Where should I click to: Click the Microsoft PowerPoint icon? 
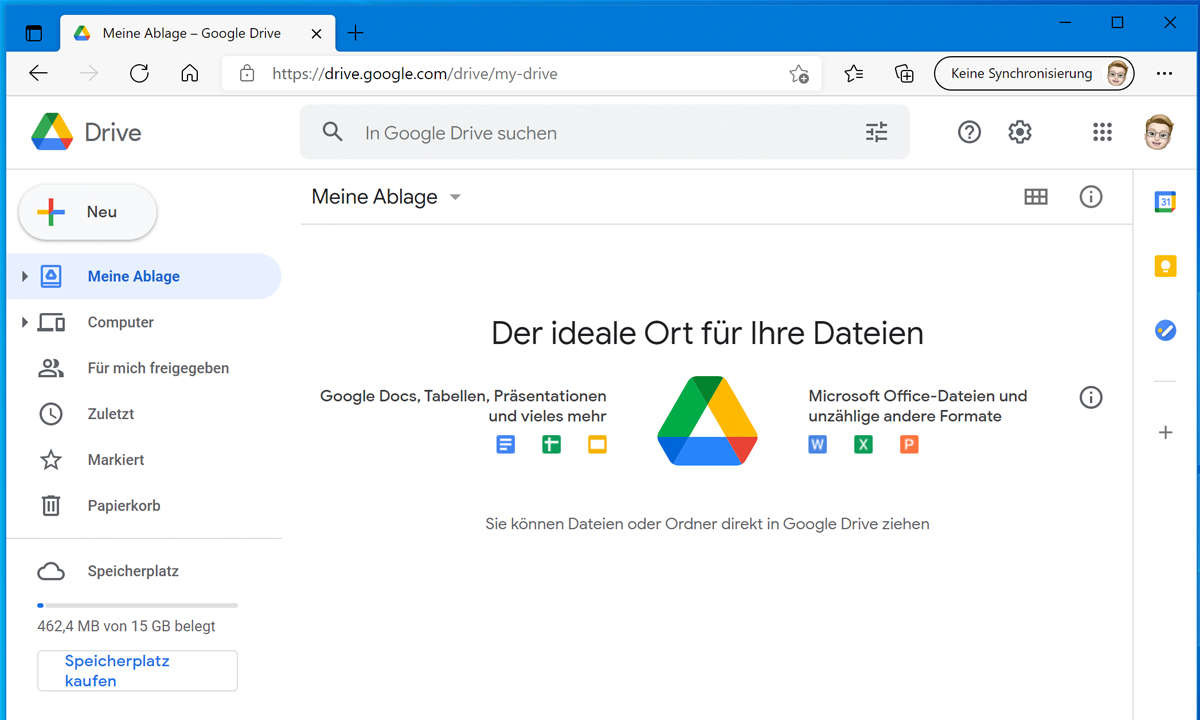(909, 445)
